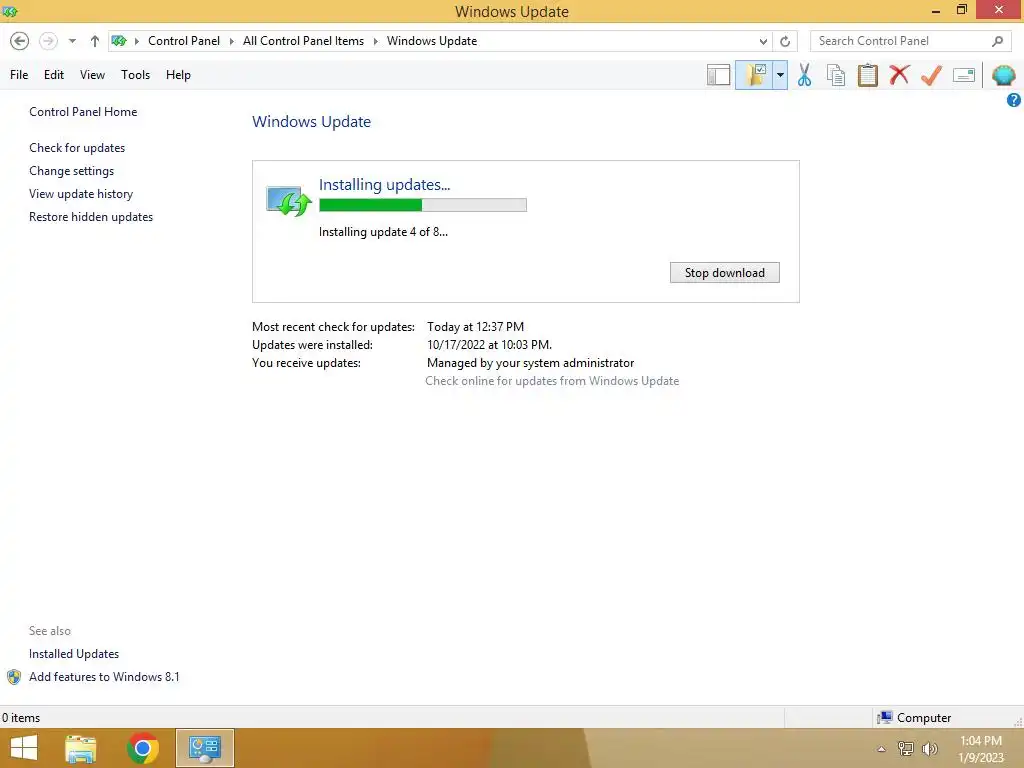The height and width of the screenshot is (768, 1024).
Task: Click '10/17/2022 at 10:03 PM.' value
Action: coord(489,345)
